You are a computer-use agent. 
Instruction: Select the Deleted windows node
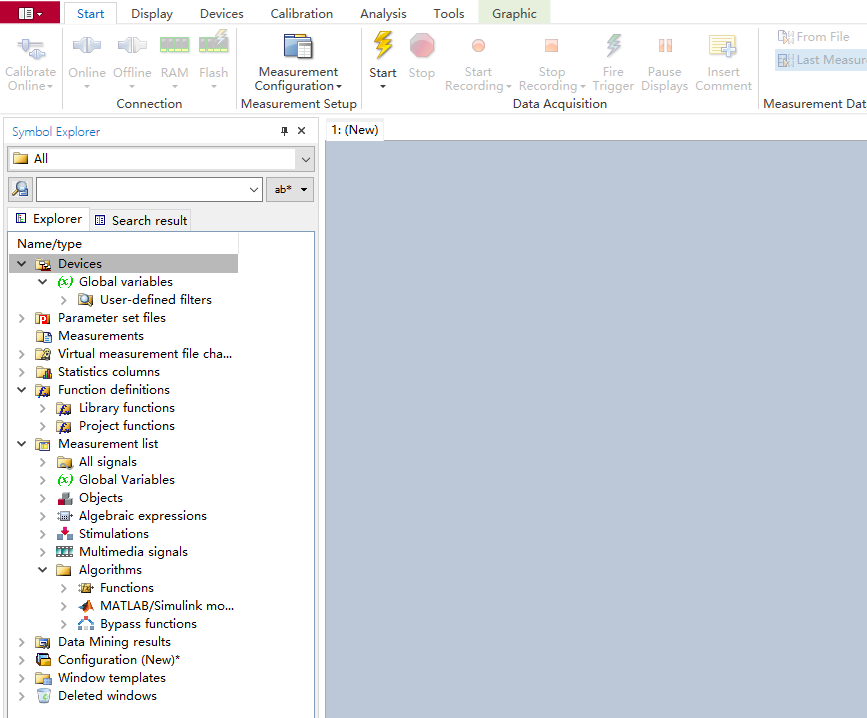point(107,696)
